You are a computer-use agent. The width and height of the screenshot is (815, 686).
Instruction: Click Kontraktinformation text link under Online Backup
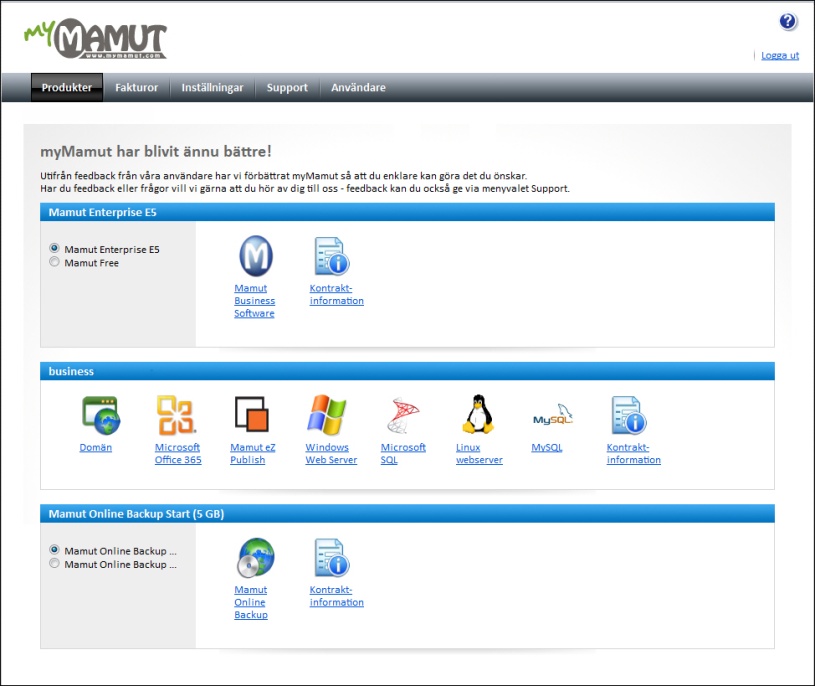(x=336, y=596)
